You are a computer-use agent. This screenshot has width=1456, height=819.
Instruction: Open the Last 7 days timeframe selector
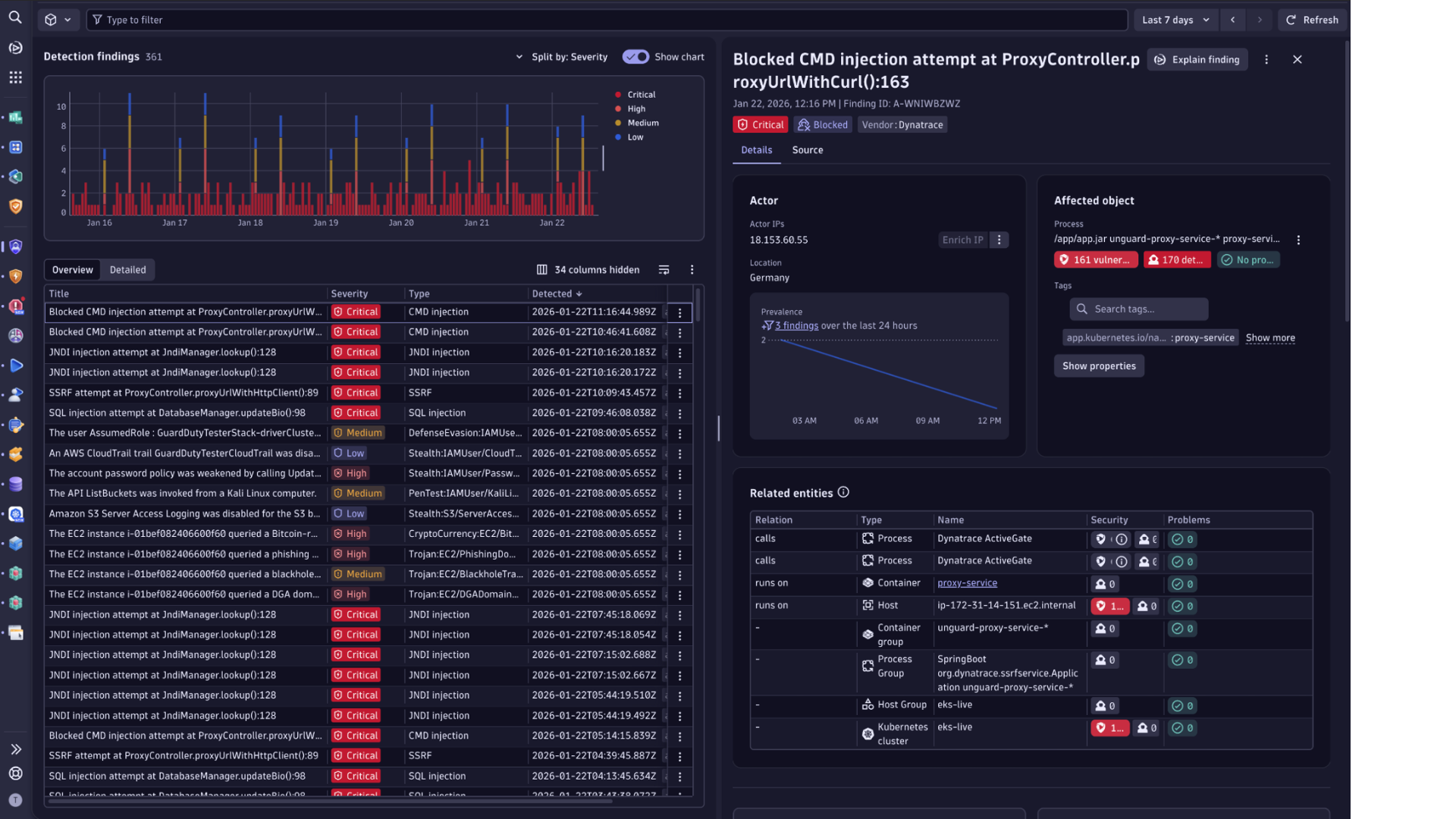click(x=1175, y=20)
